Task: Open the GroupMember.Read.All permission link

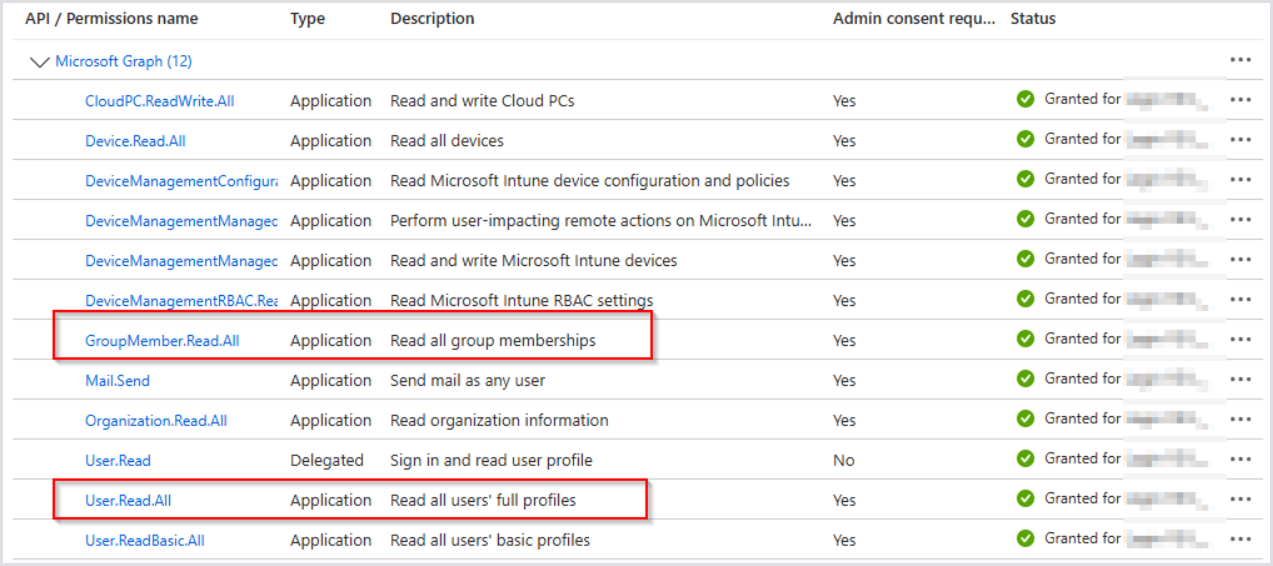Action: pos(162,341)
